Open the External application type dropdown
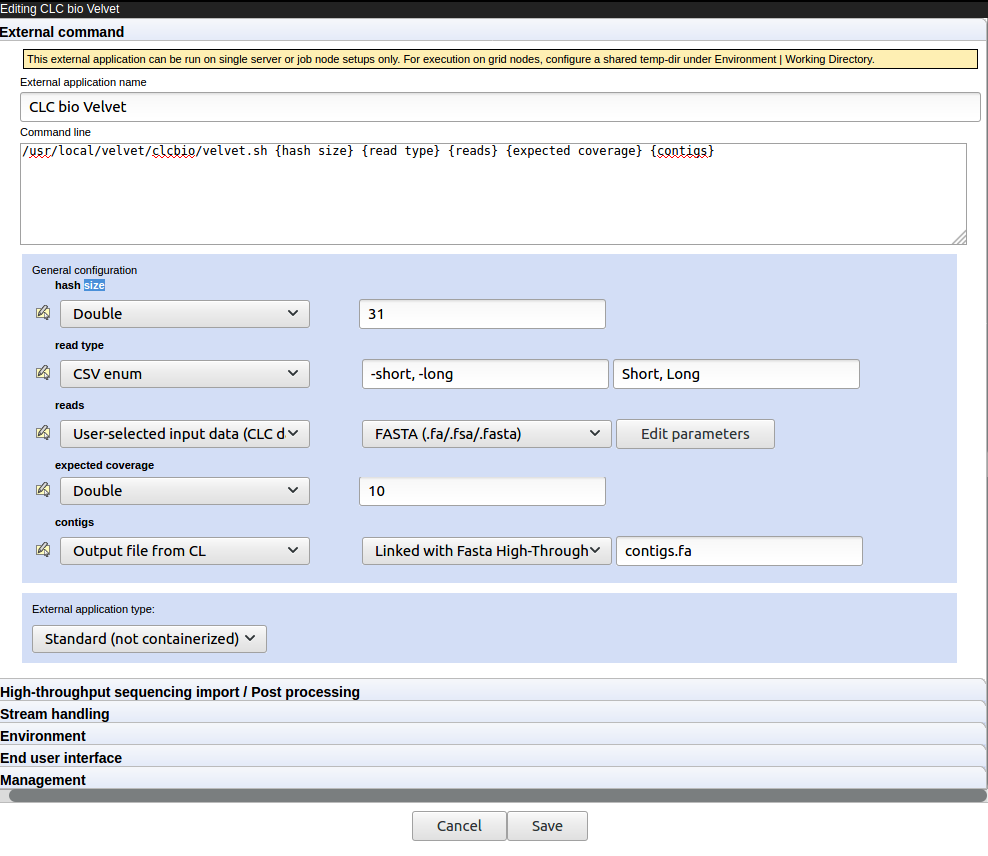Screen dimensions: 988x856 point(148,638)
